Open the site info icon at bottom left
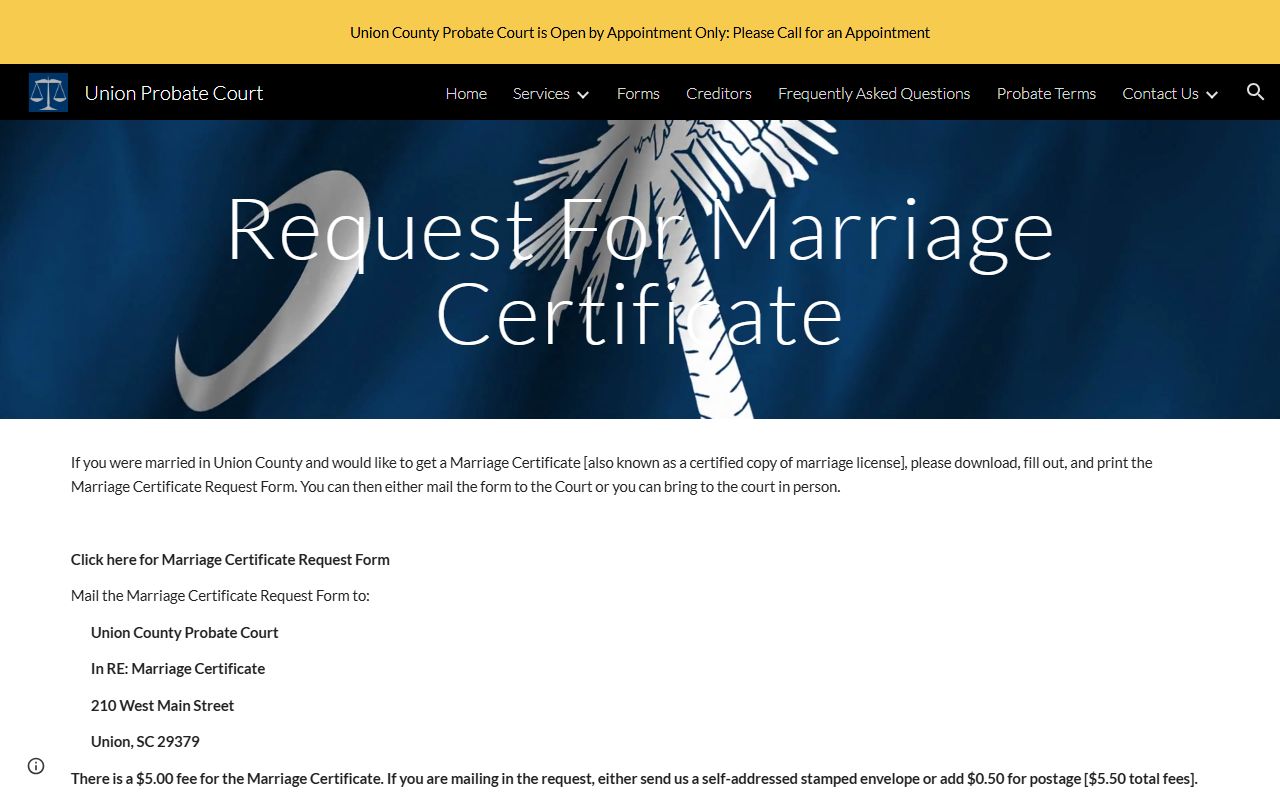Image resolution: width=1280 pixels, height=800 pixels. [x=36, y=766]
